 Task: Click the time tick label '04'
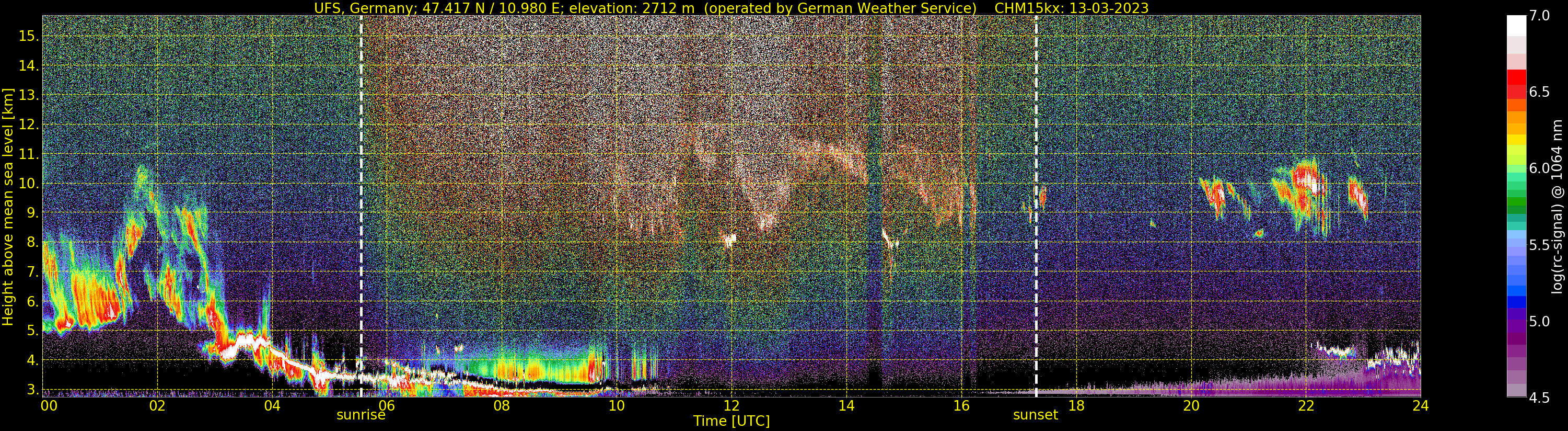pos(272,406)
